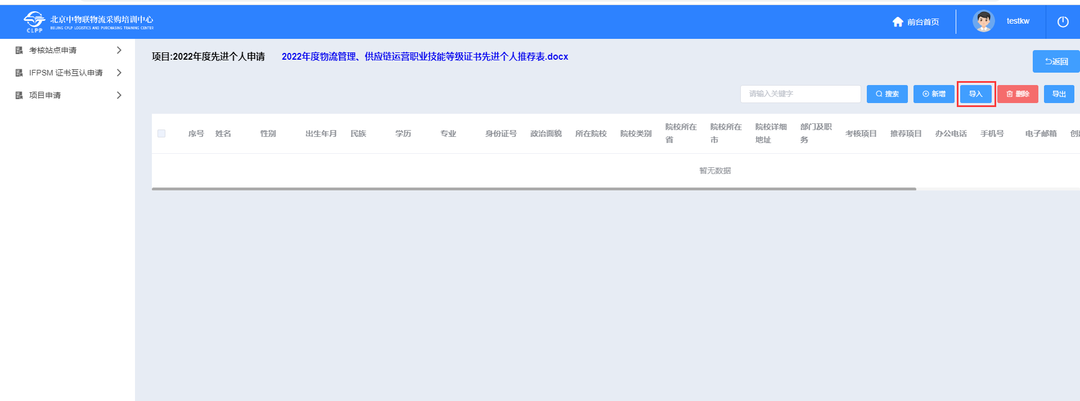Expand the 考核站点申请 chevron
1080x401 pixels.
click(119, 50)
